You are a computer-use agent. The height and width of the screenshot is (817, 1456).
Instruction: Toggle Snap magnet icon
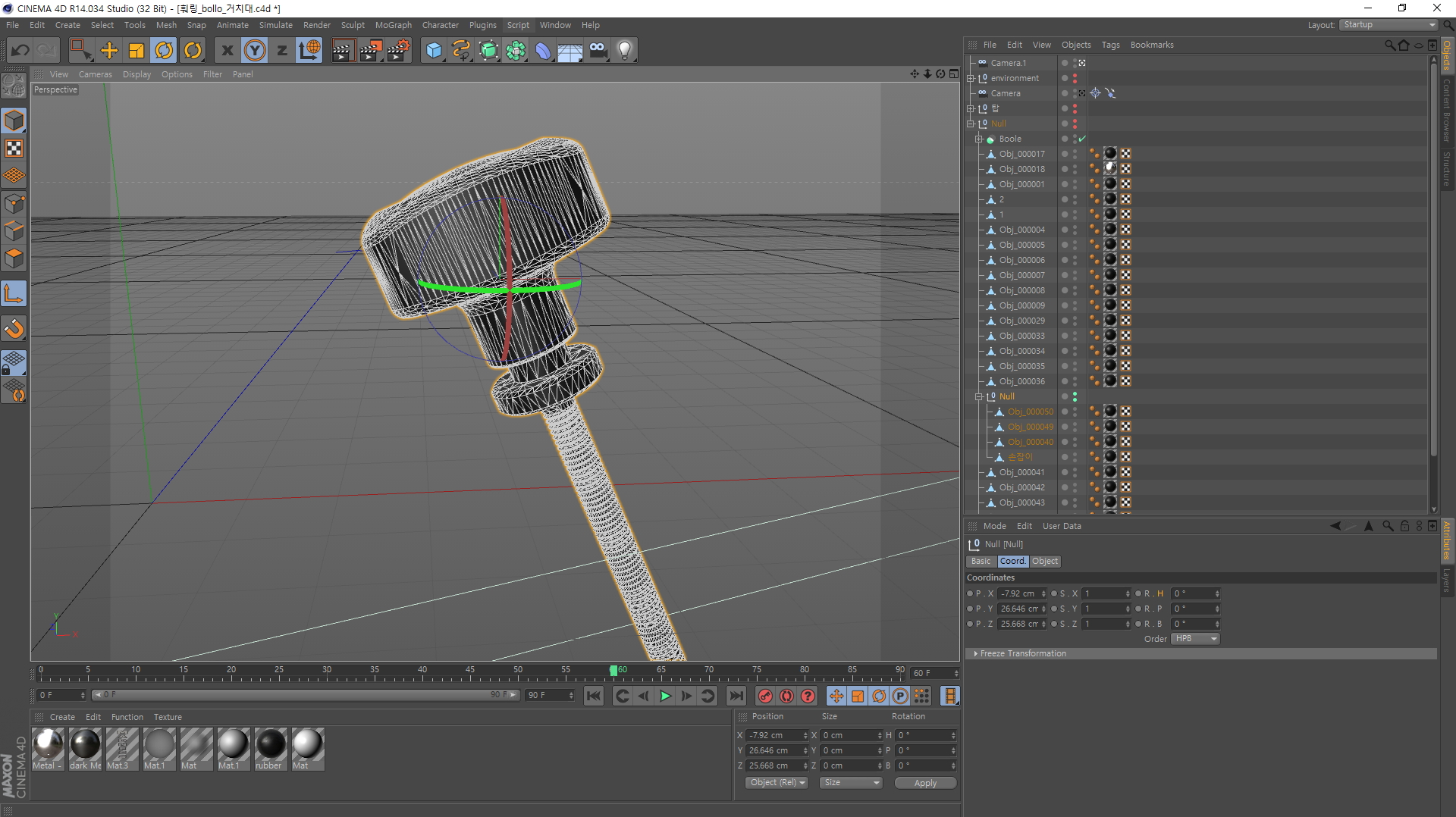(14, 329)
